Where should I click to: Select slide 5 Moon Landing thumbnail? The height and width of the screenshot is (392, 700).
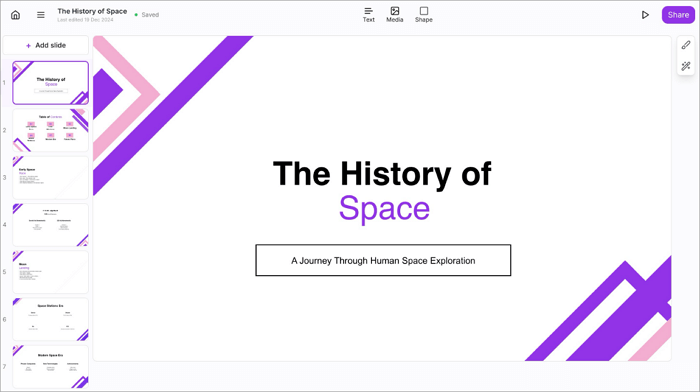point(50,272)
